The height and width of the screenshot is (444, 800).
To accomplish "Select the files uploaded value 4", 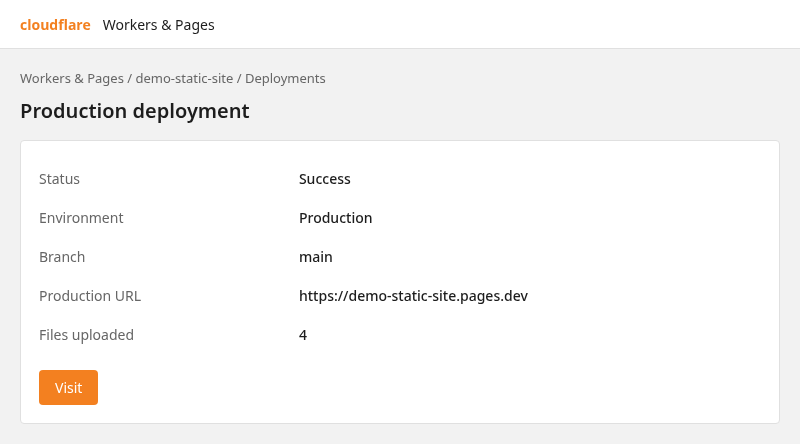I will pyautogui.click(x=303, y=335).
